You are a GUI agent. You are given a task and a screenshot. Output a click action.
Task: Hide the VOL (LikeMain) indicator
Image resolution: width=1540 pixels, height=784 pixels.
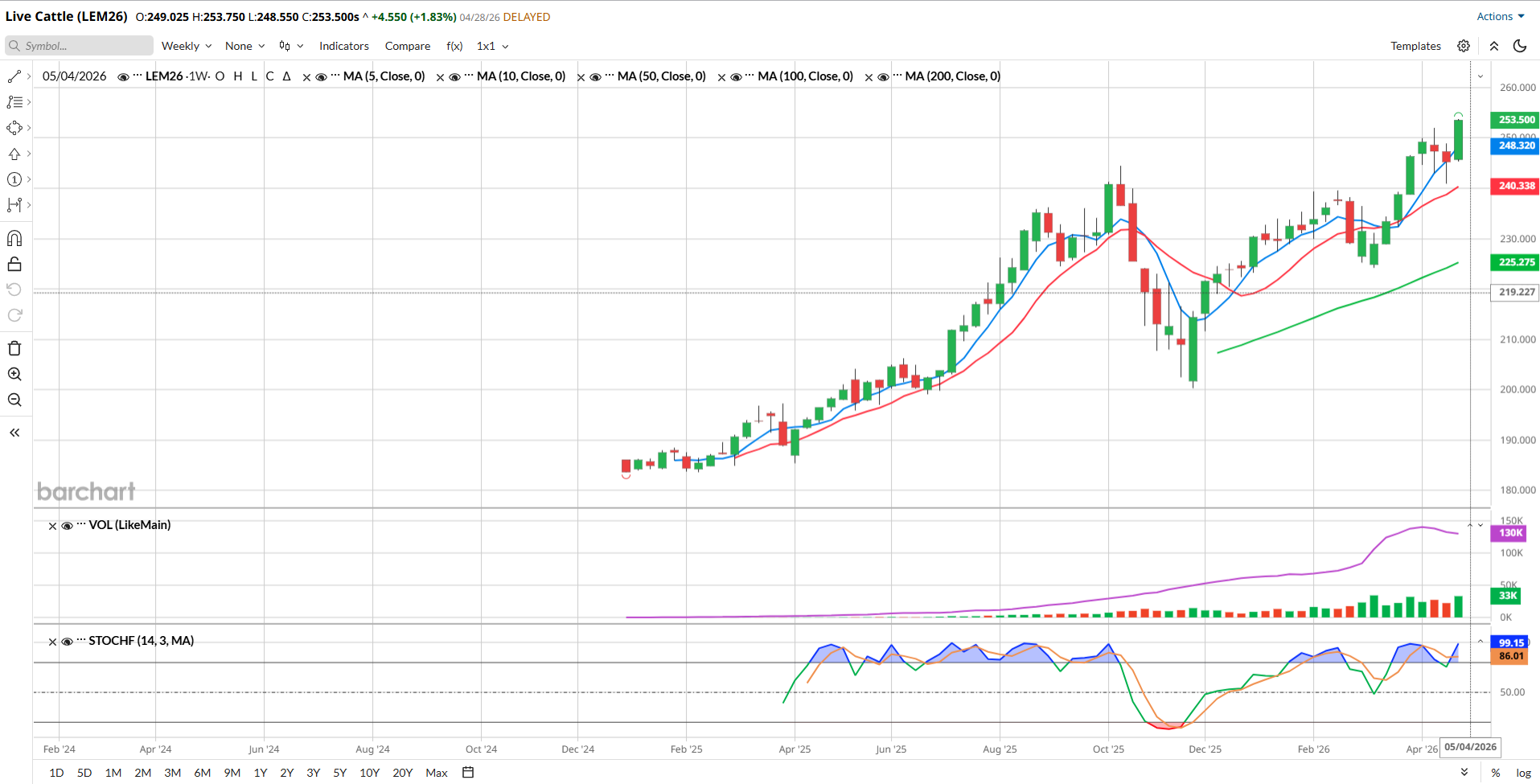[68, 526]
